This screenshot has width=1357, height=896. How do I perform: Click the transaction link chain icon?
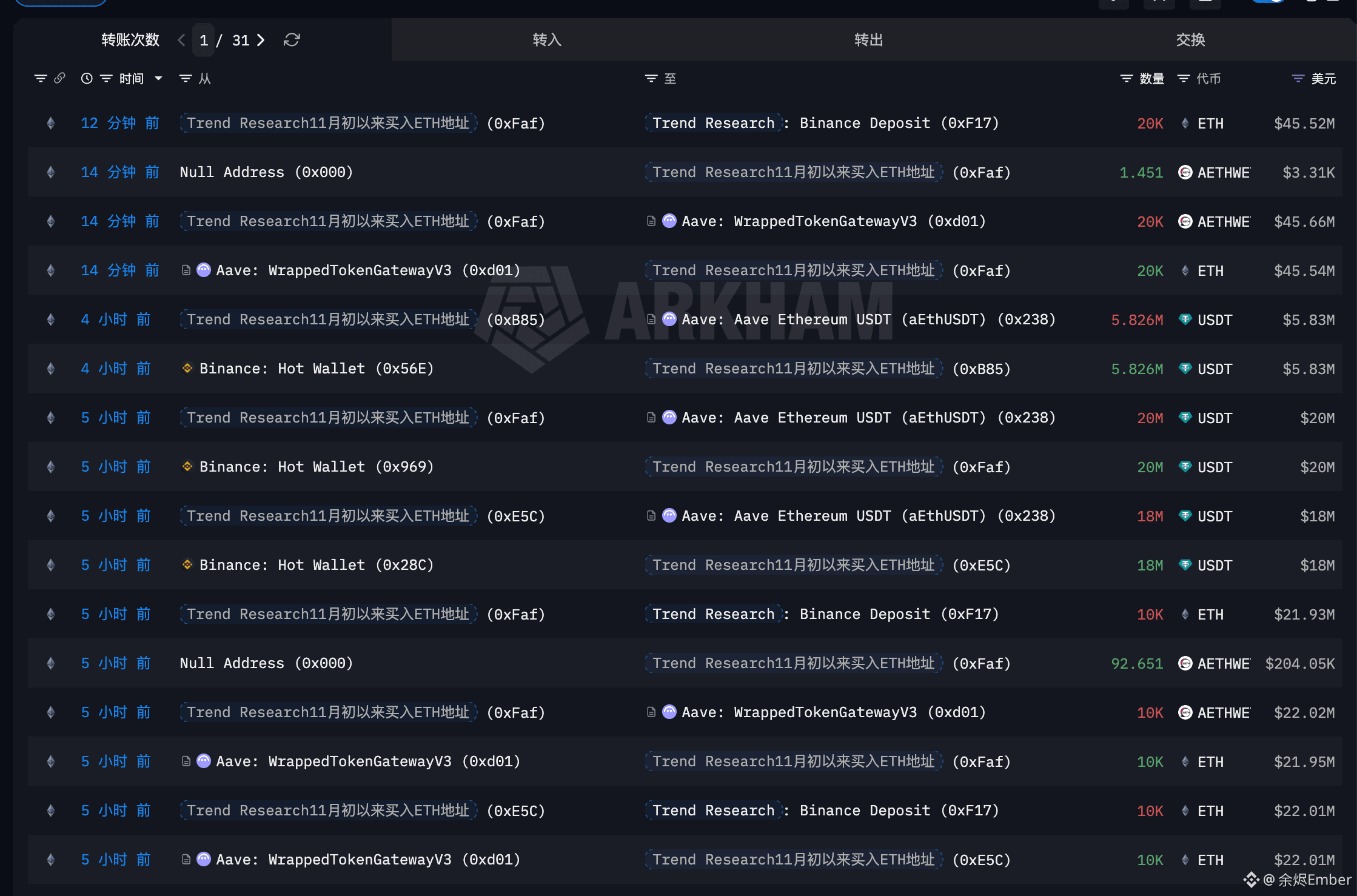pyautogui.click(x=59, y=78)
